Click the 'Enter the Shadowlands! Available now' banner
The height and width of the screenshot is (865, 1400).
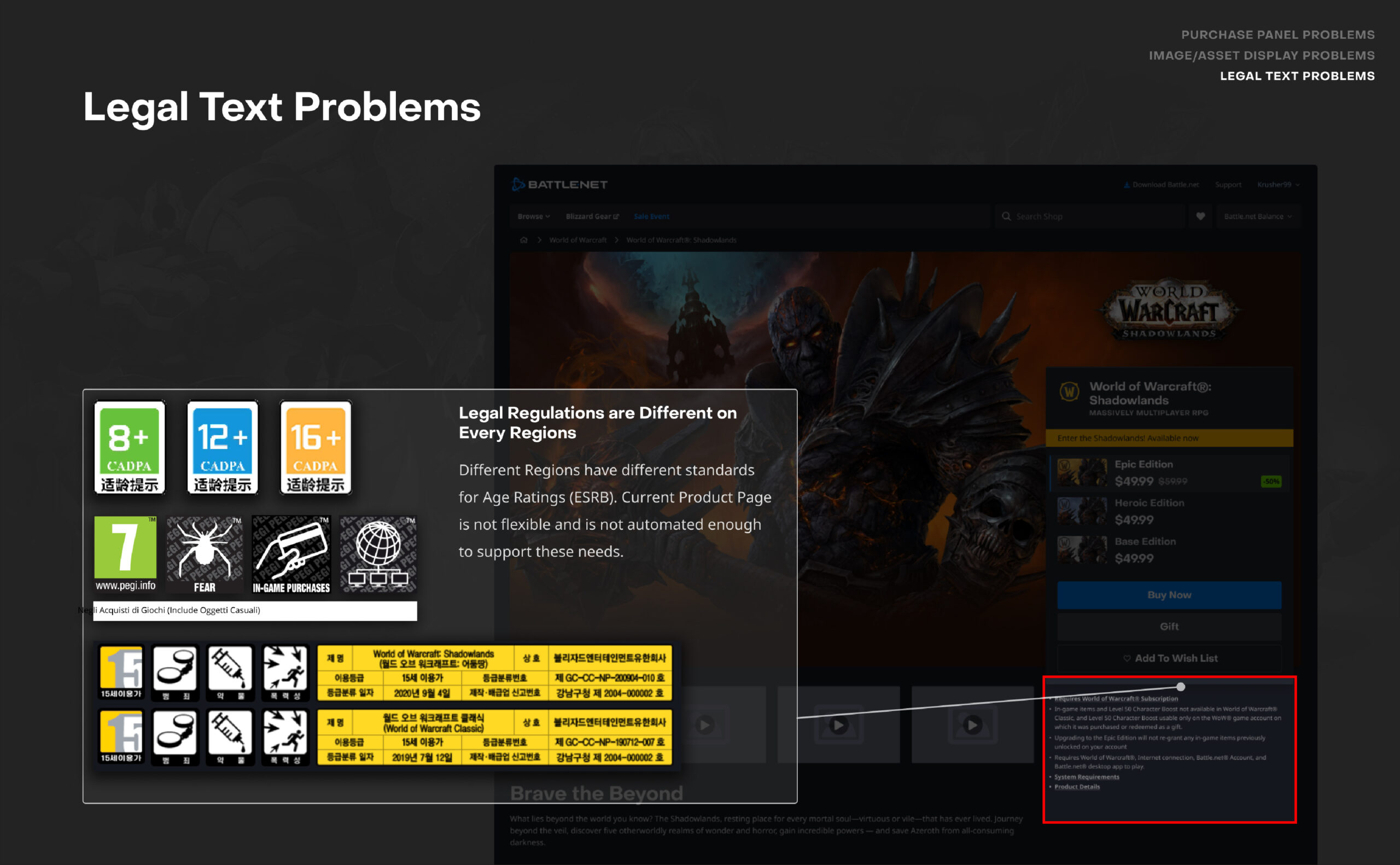[1169, 438]
